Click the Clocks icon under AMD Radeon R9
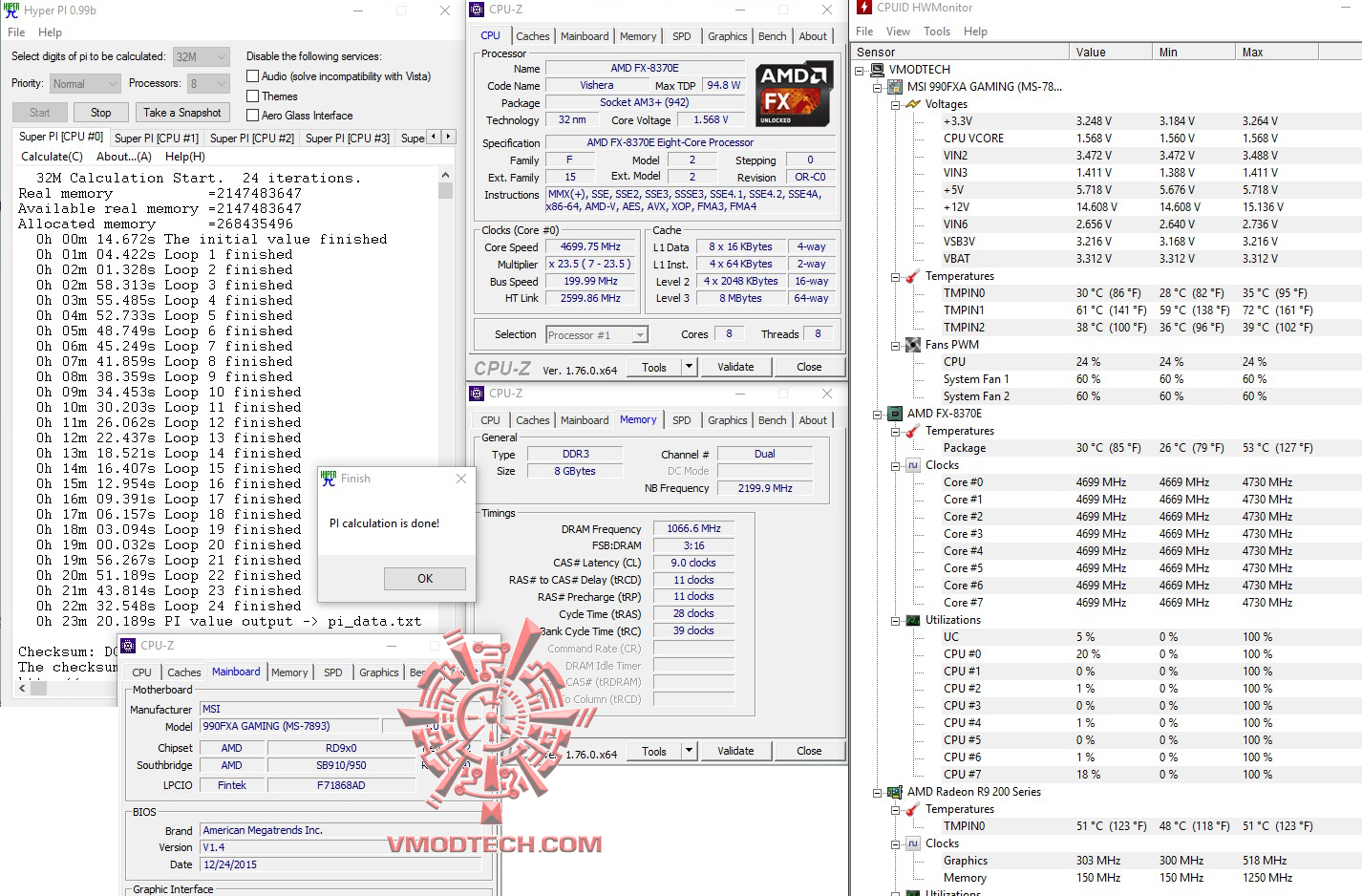1362x896 pixels. (913, 843)
